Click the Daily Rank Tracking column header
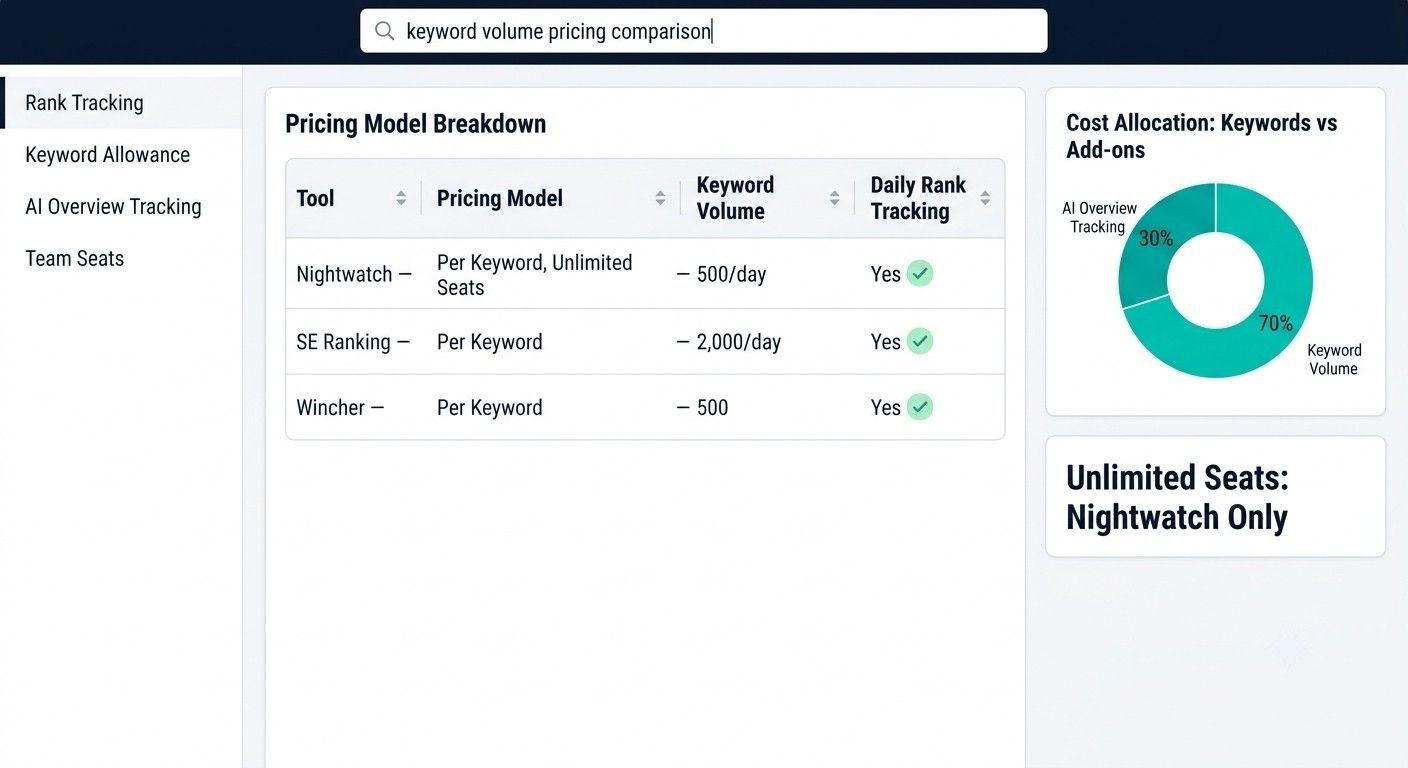Image resolution: width=1408 pixels, height=768 pixels. point(930,198)
